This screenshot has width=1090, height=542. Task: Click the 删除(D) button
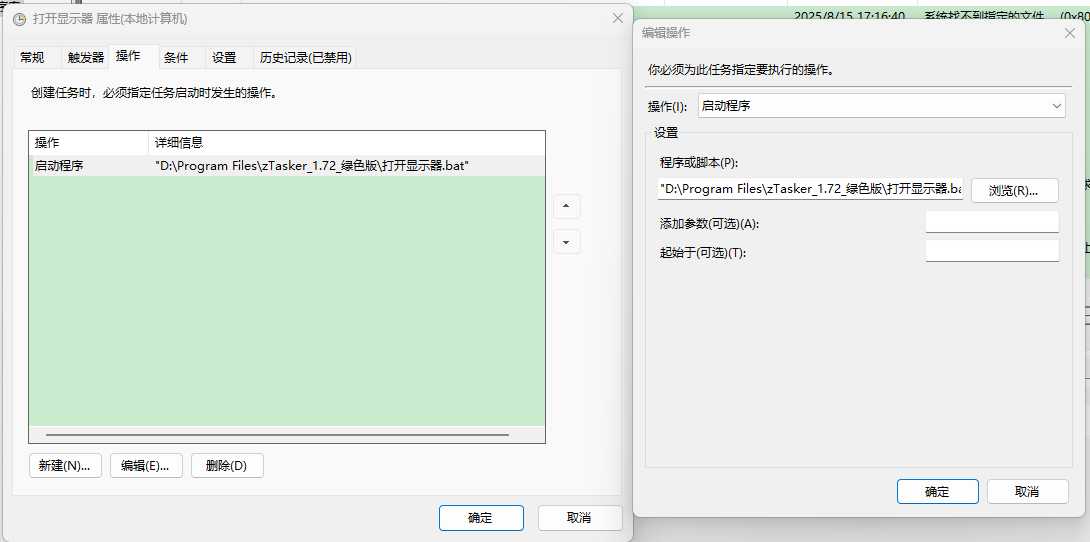[227, 466]
